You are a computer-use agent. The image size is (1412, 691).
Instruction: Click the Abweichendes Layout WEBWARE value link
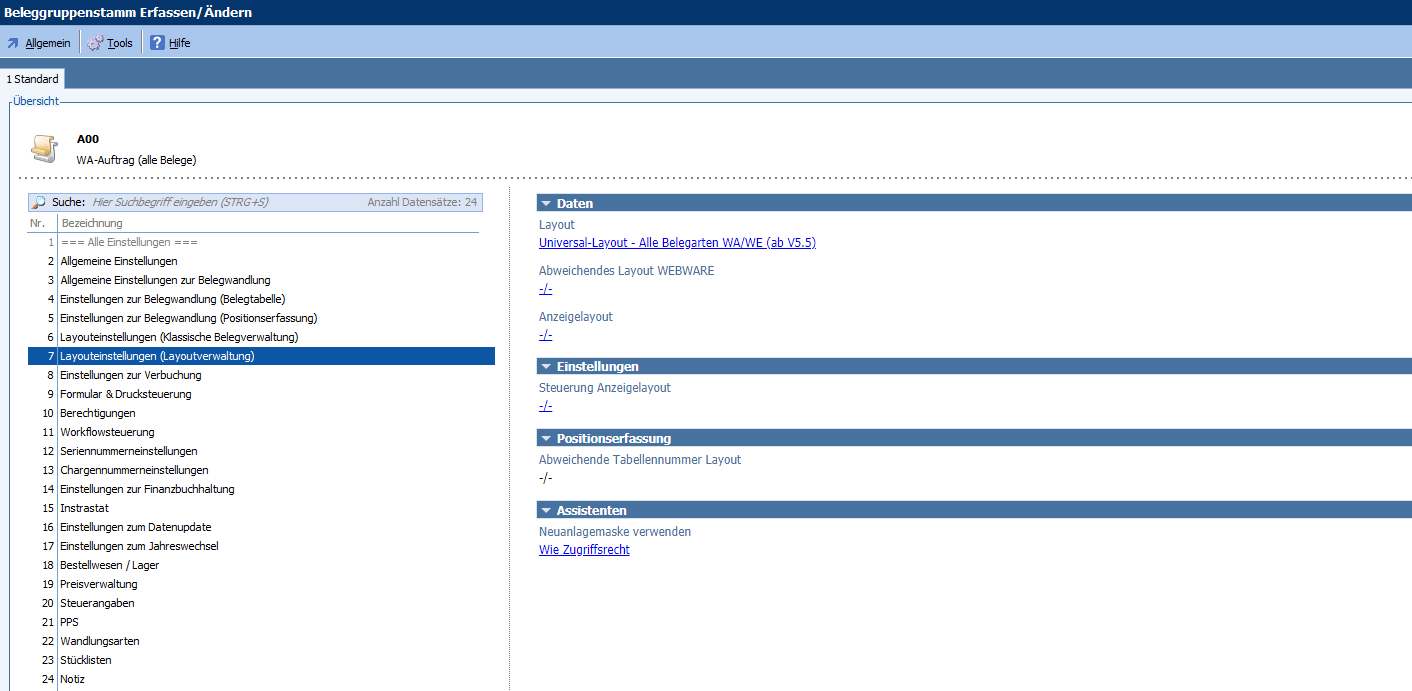pos(545,289)
